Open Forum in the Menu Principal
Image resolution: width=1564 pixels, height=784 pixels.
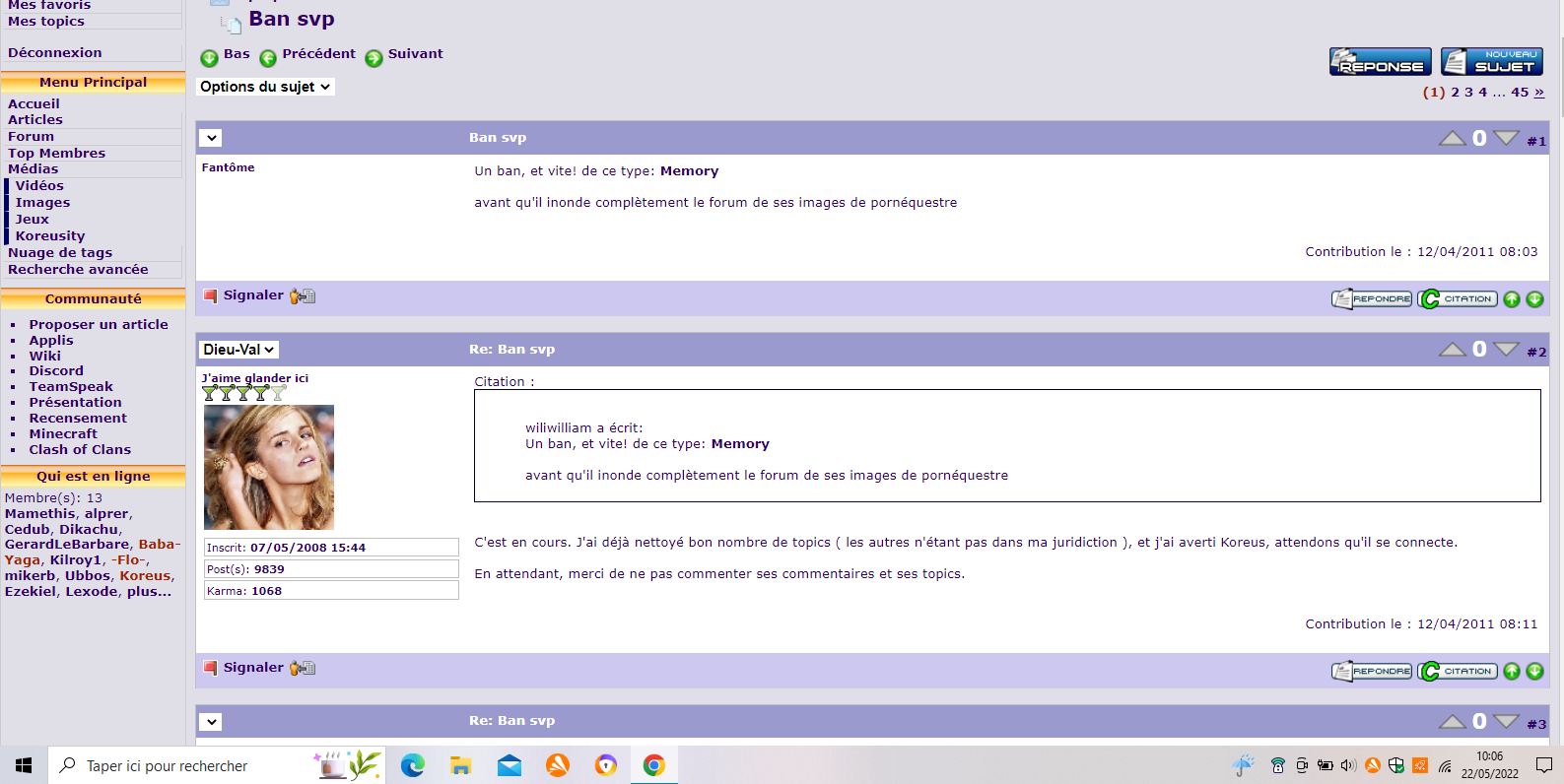click(x=31, y=137)
